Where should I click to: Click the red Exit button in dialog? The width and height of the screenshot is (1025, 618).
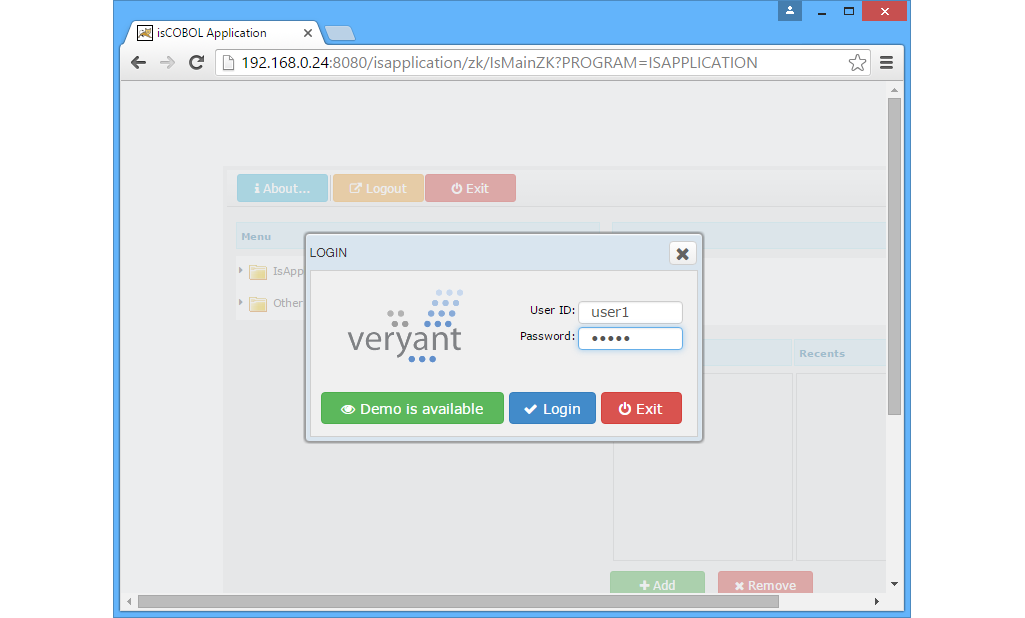coord(641,408)
